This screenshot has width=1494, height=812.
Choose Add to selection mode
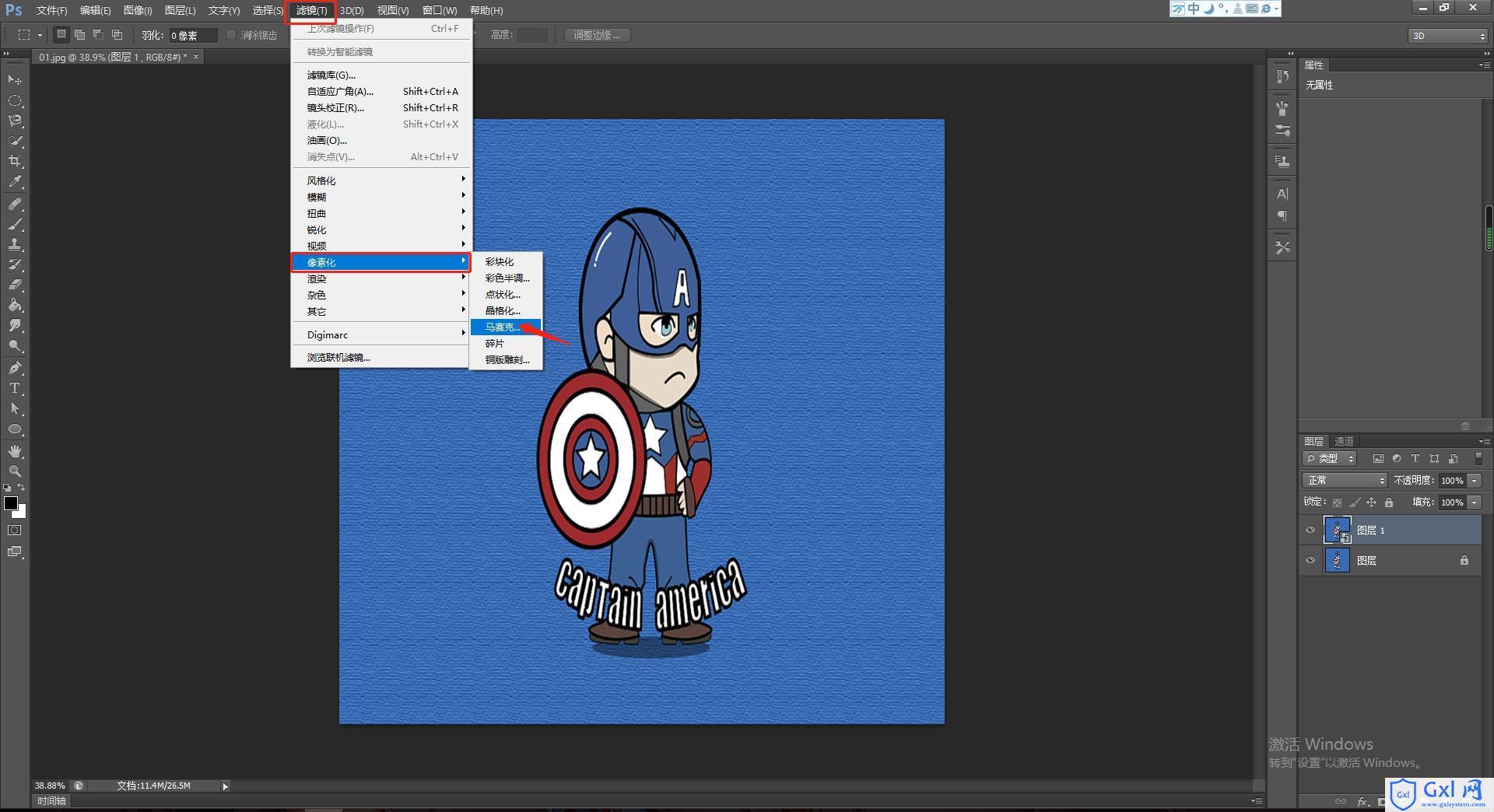[x=79, y=34]
